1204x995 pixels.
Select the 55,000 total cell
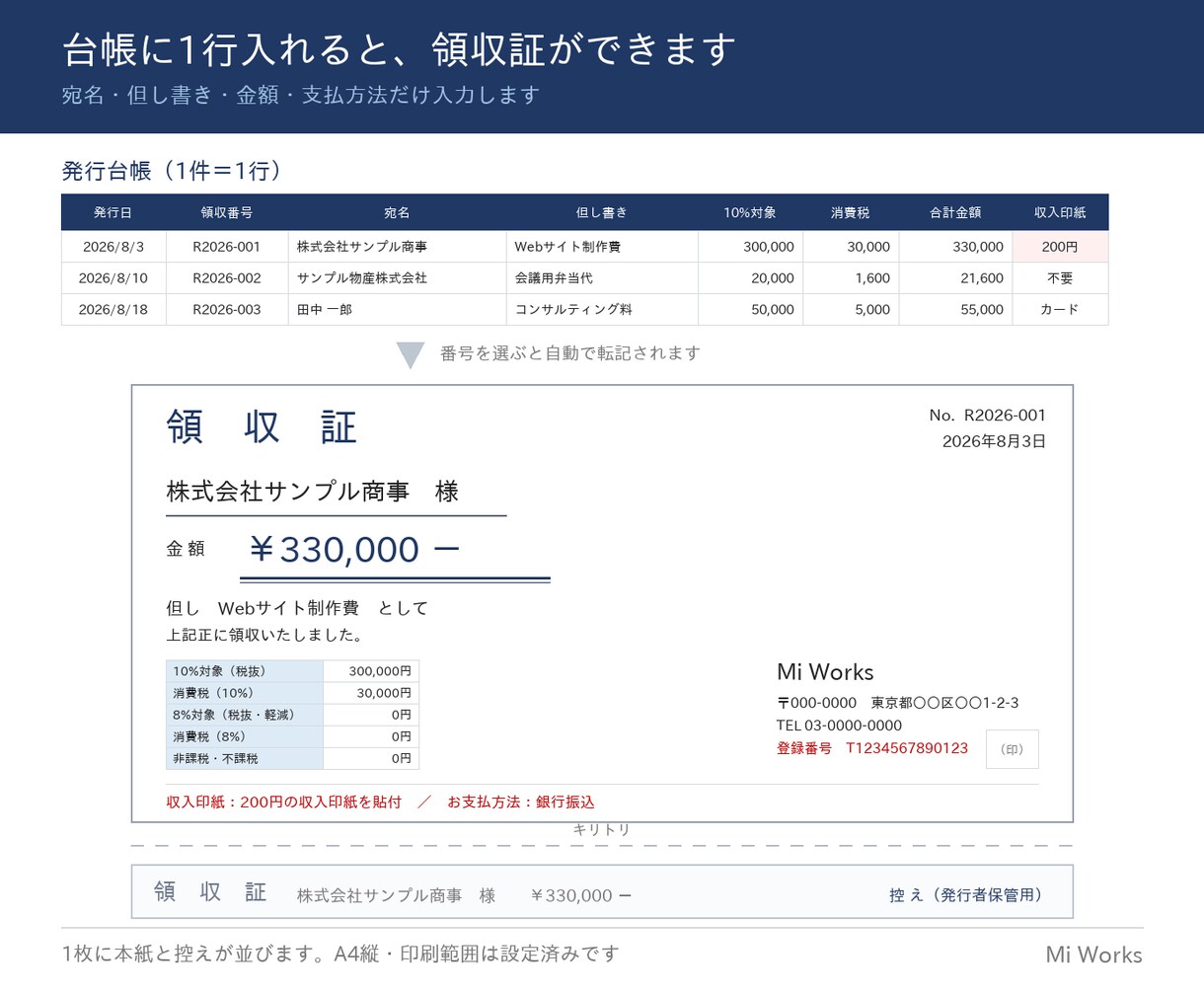click(955, 310)
